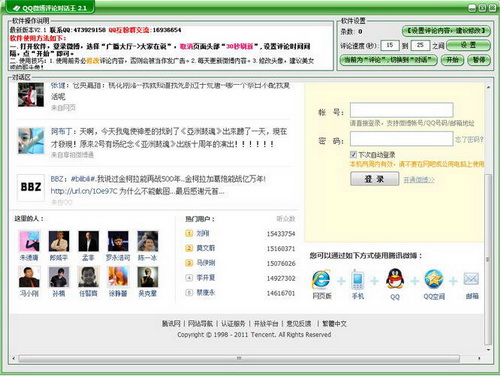Click the 开放平台 footer link

(266, 324)
